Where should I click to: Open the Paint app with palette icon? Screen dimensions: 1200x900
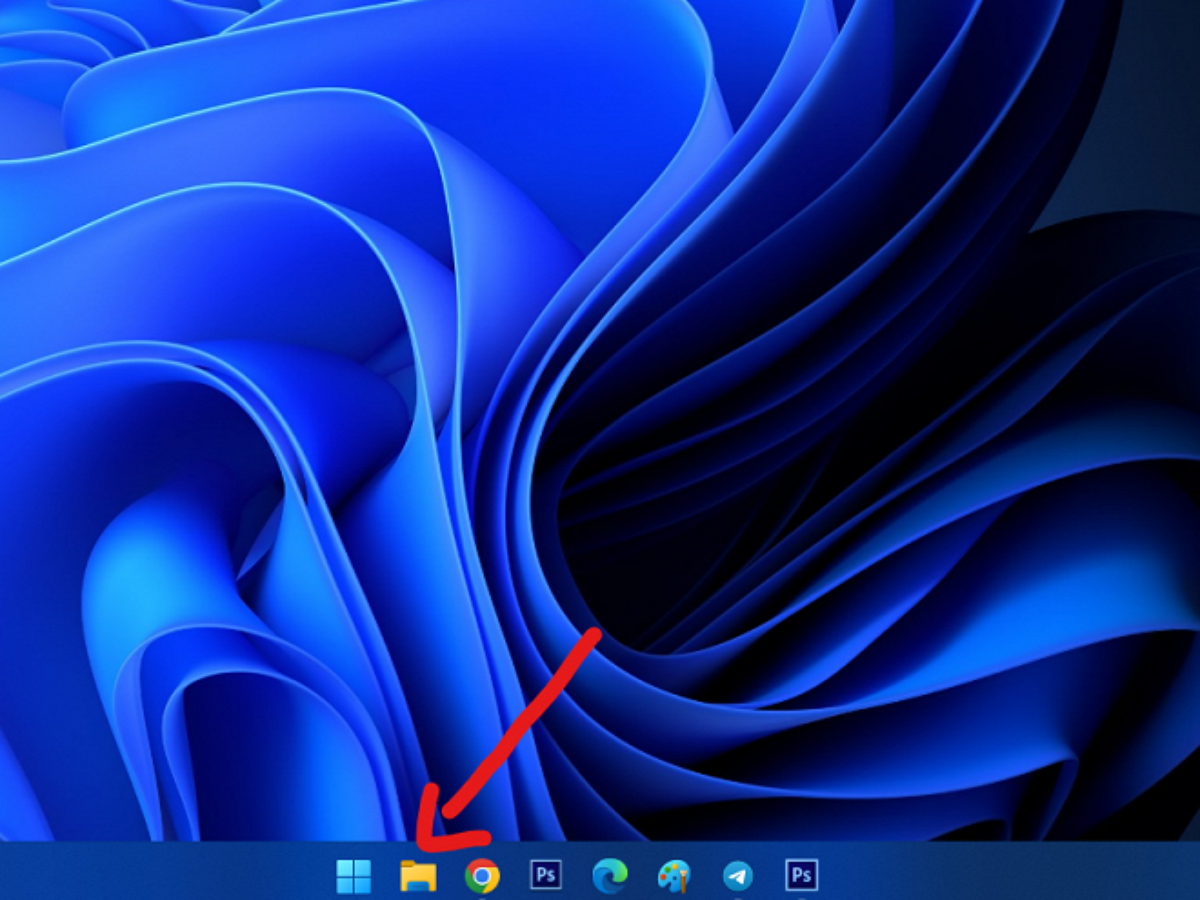[x=673, y=877]
